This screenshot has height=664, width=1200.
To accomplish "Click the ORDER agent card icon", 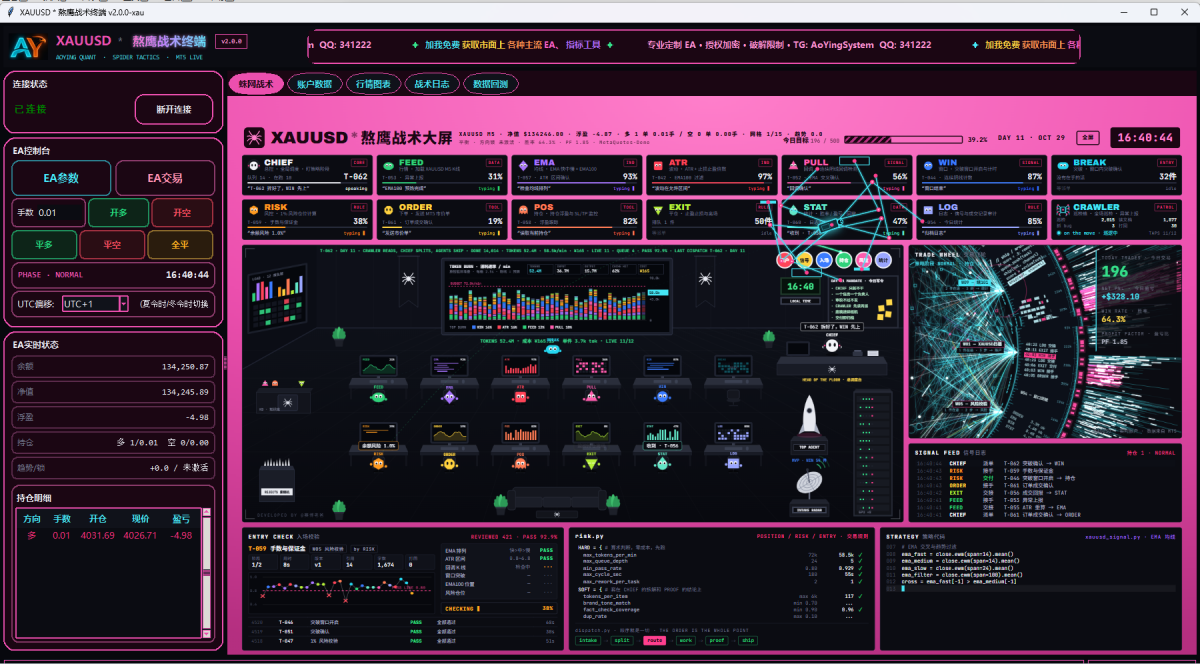I will (x=388, y=211).
